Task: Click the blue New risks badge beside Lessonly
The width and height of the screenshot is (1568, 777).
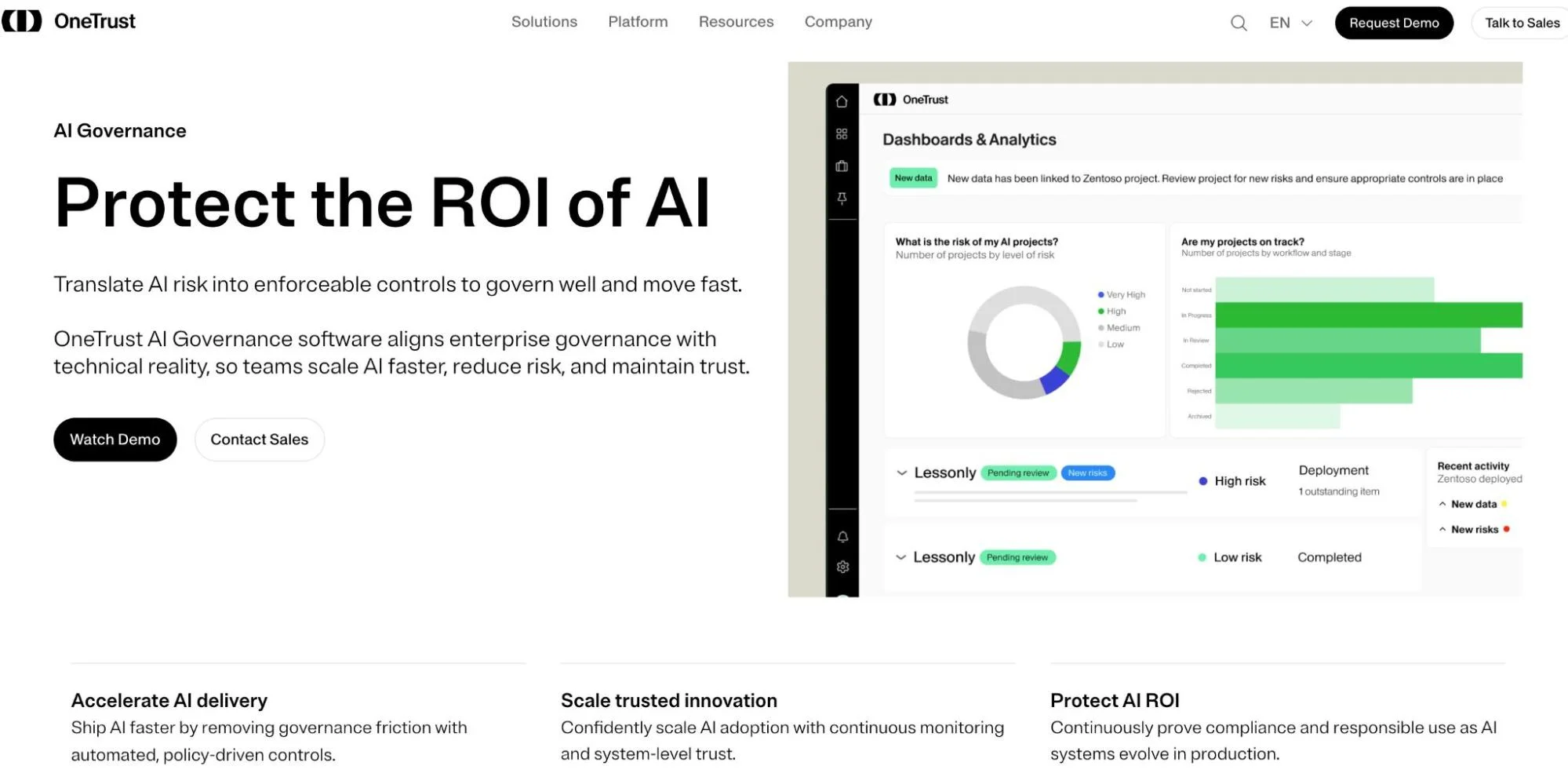Action: pyautogui.click(x=1087, y=472)
